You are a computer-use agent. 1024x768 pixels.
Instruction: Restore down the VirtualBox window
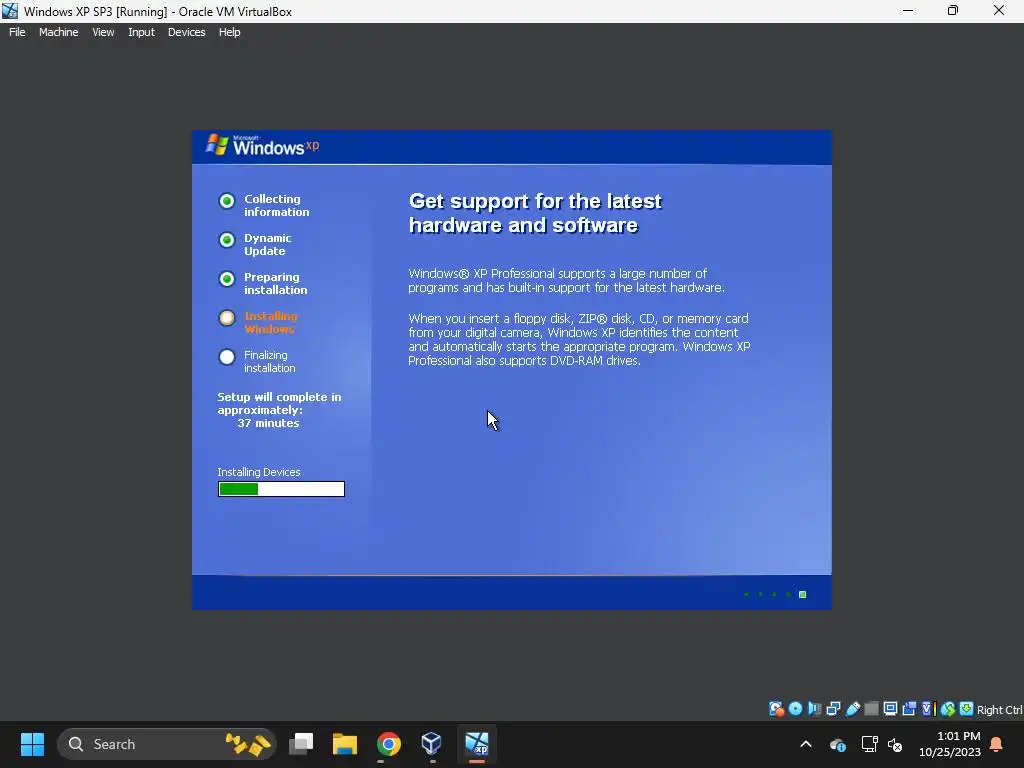coord(953,11)
